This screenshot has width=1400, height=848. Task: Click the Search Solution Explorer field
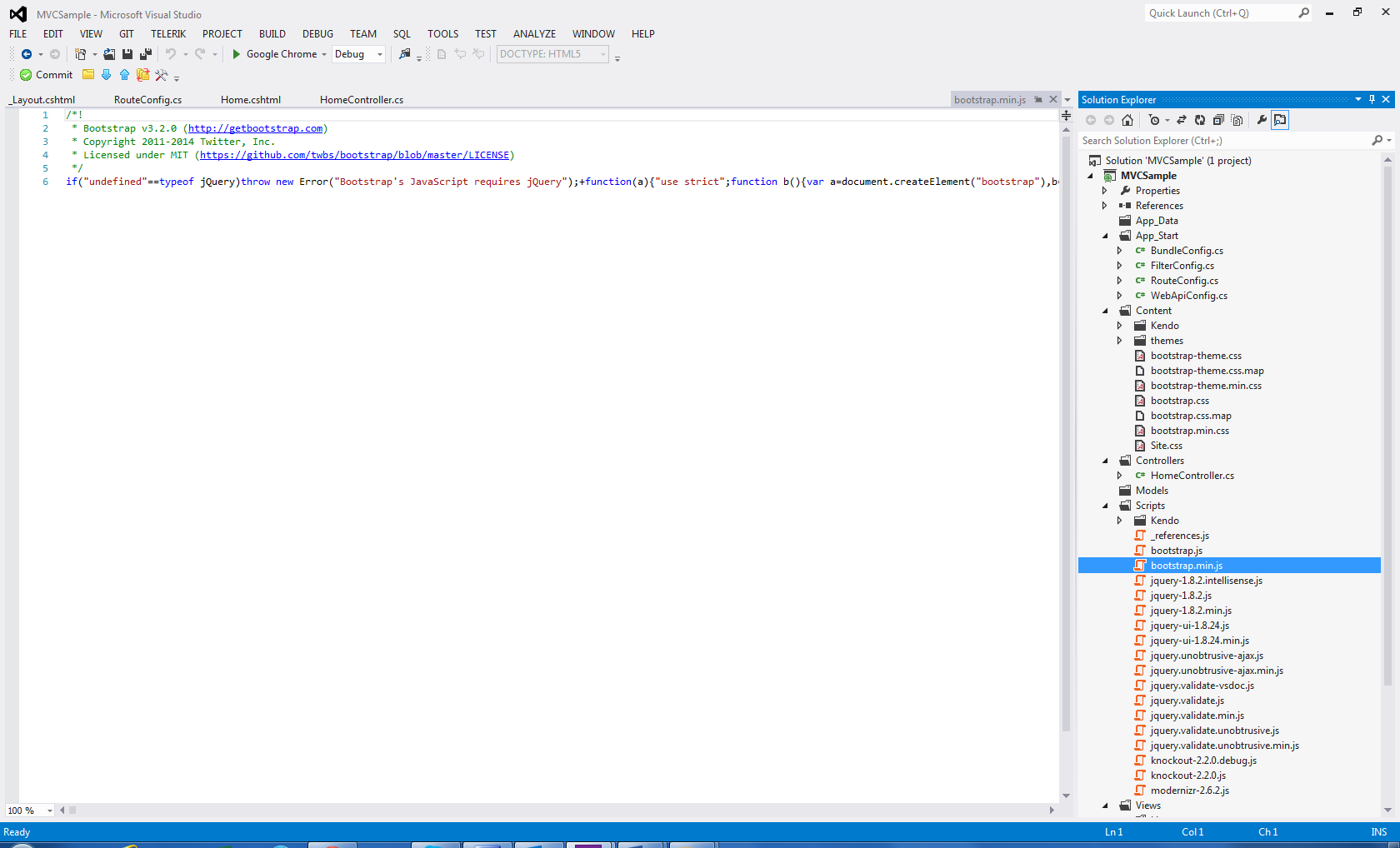[x=1223, y=141]
